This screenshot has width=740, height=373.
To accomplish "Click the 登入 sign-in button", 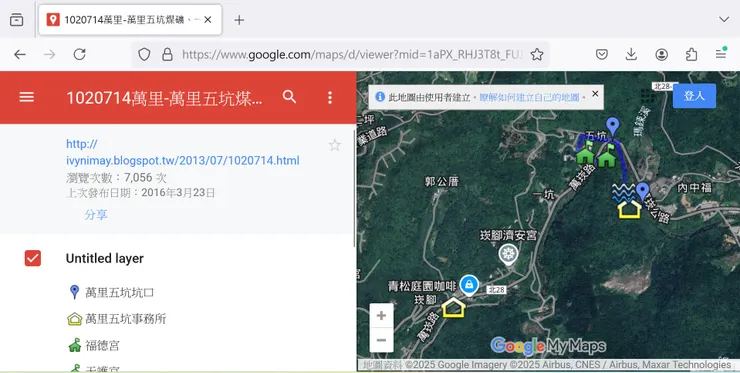I will [694, 96].
